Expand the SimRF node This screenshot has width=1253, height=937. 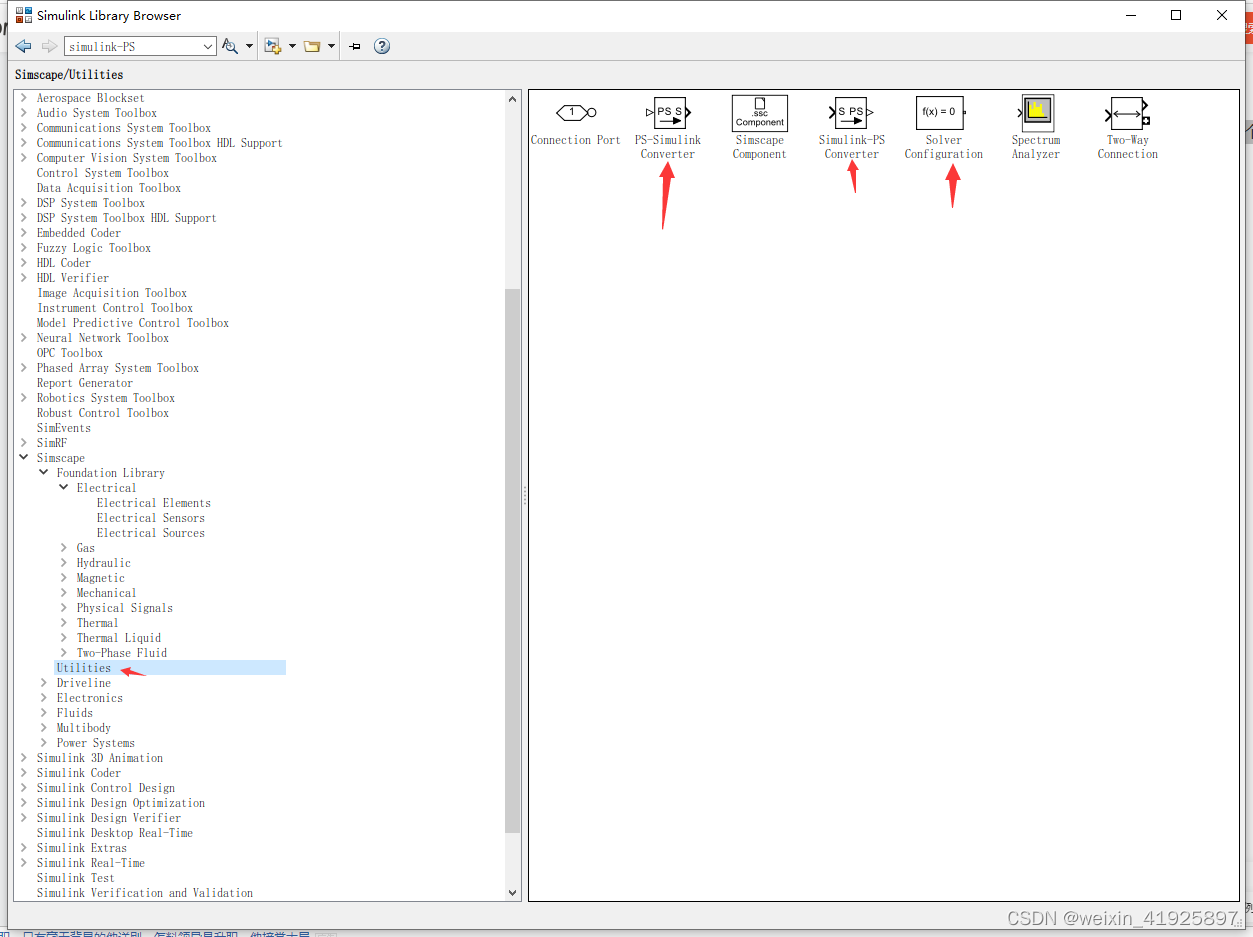[x=24, y=443]
